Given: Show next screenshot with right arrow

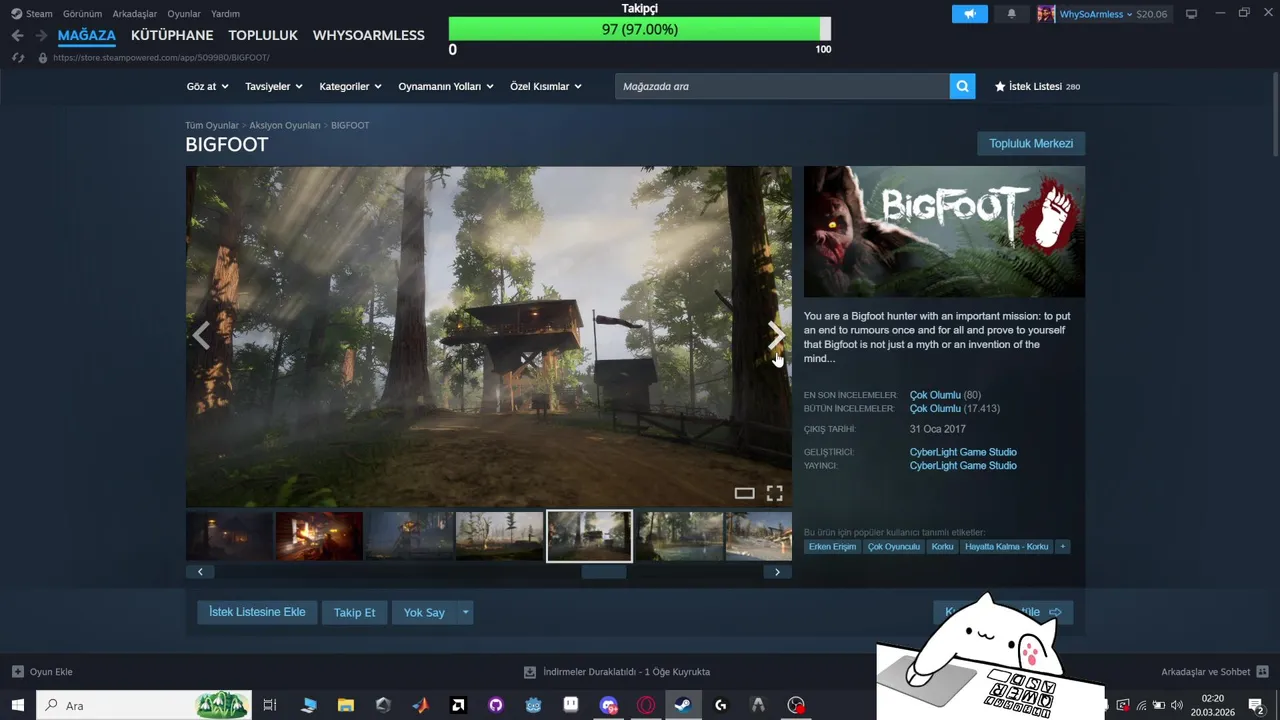Looking at the screenshot, I should click(x=776, y=336).
